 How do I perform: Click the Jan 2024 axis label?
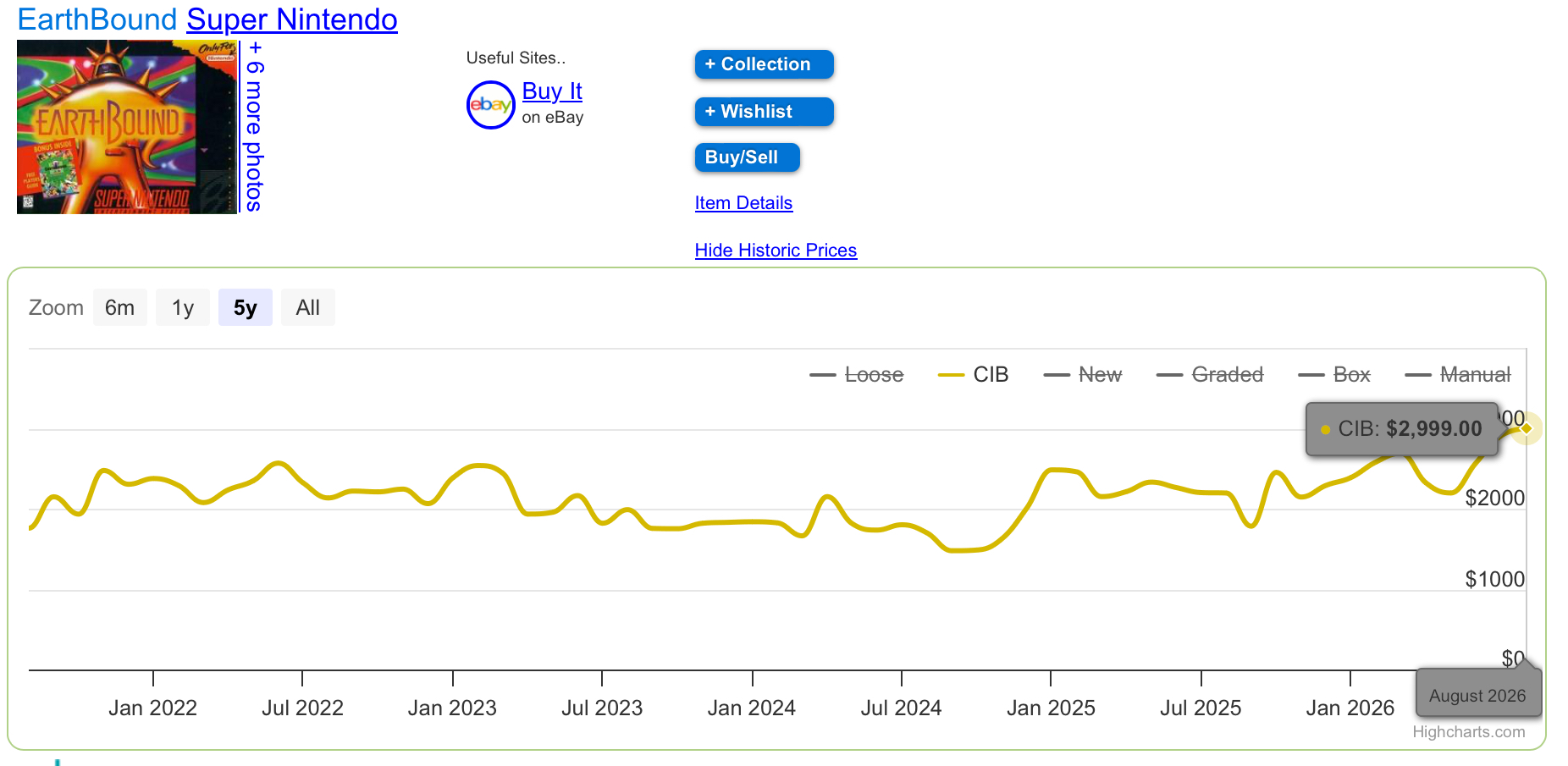[752, 708]
